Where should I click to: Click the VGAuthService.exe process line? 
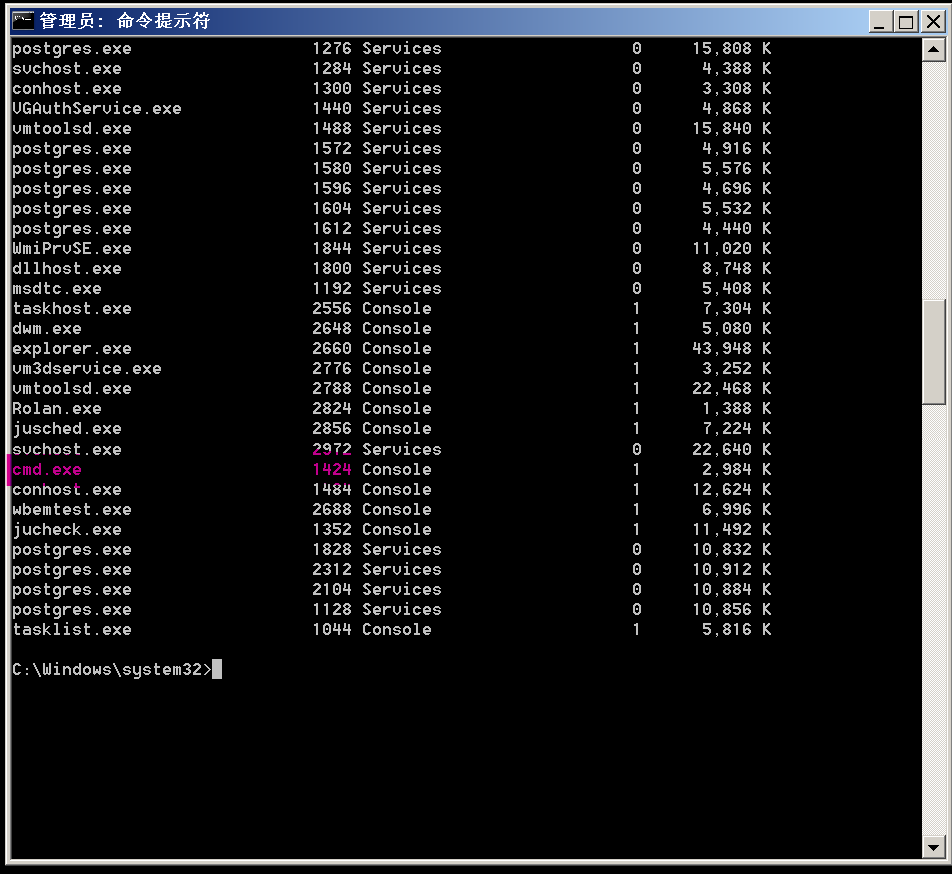click(85, 108)
